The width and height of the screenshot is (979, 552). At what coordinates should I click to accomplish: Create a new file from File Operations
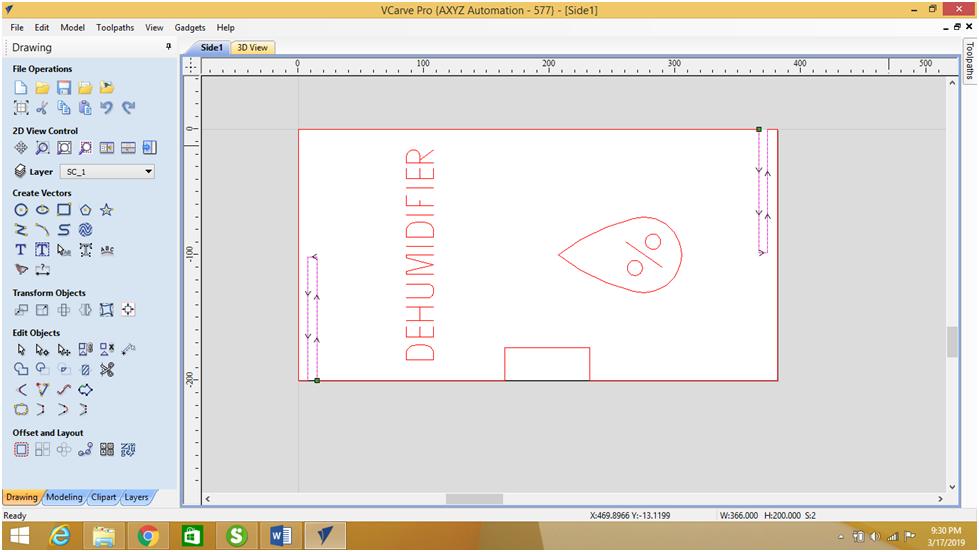click(x=21, y=87)
